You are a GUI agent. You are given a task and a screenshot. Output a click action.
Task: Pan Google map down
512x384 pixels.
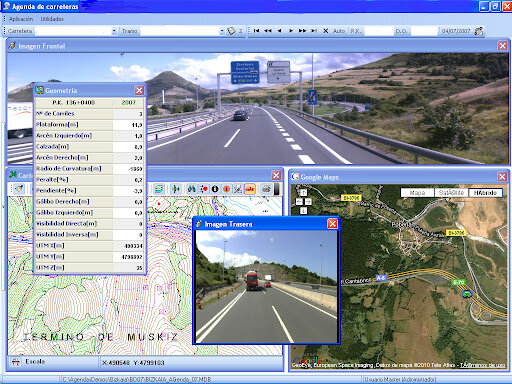pyautogui.click(x=303, y=211)
